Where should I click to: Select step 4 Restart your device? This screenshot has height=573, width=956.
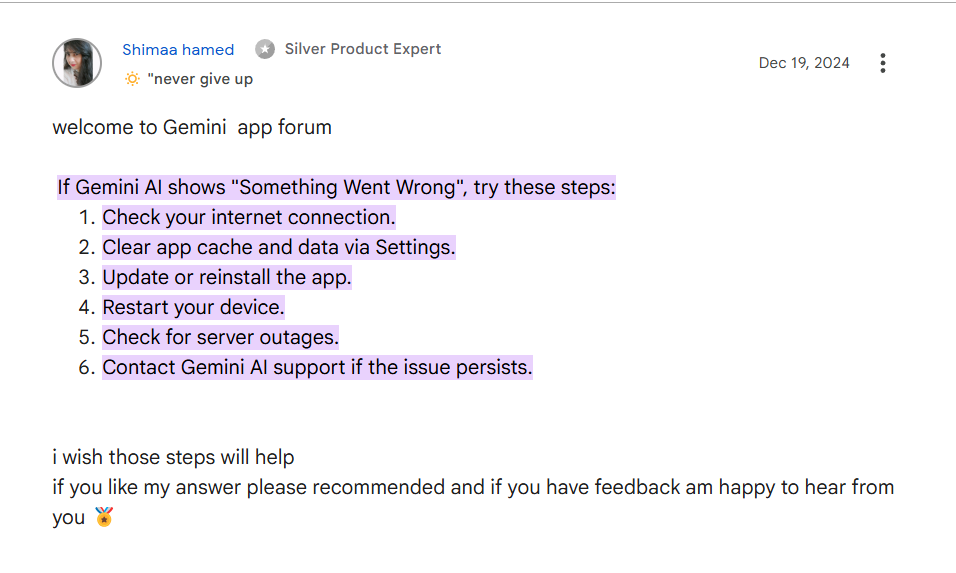tap(193, 307)
